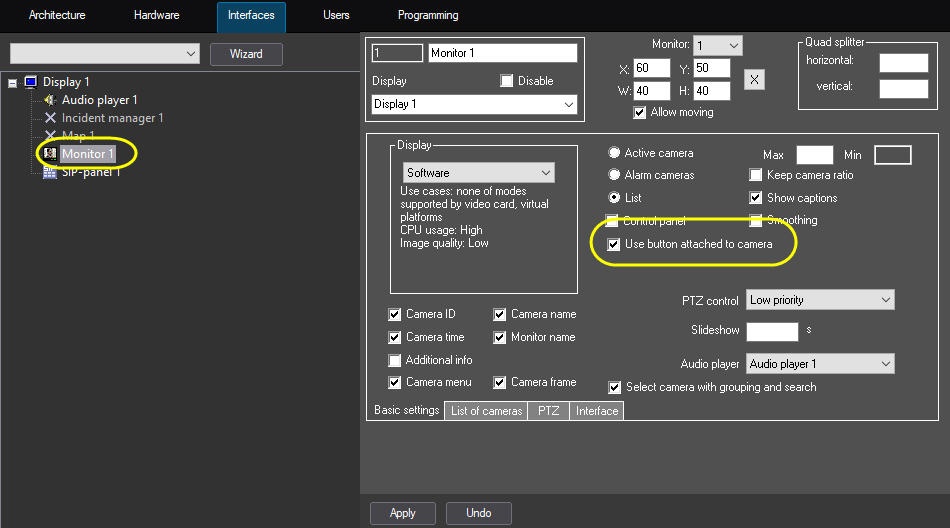
Task: Click the Slideshow seconds input field
Action: (x=772, y=331)
